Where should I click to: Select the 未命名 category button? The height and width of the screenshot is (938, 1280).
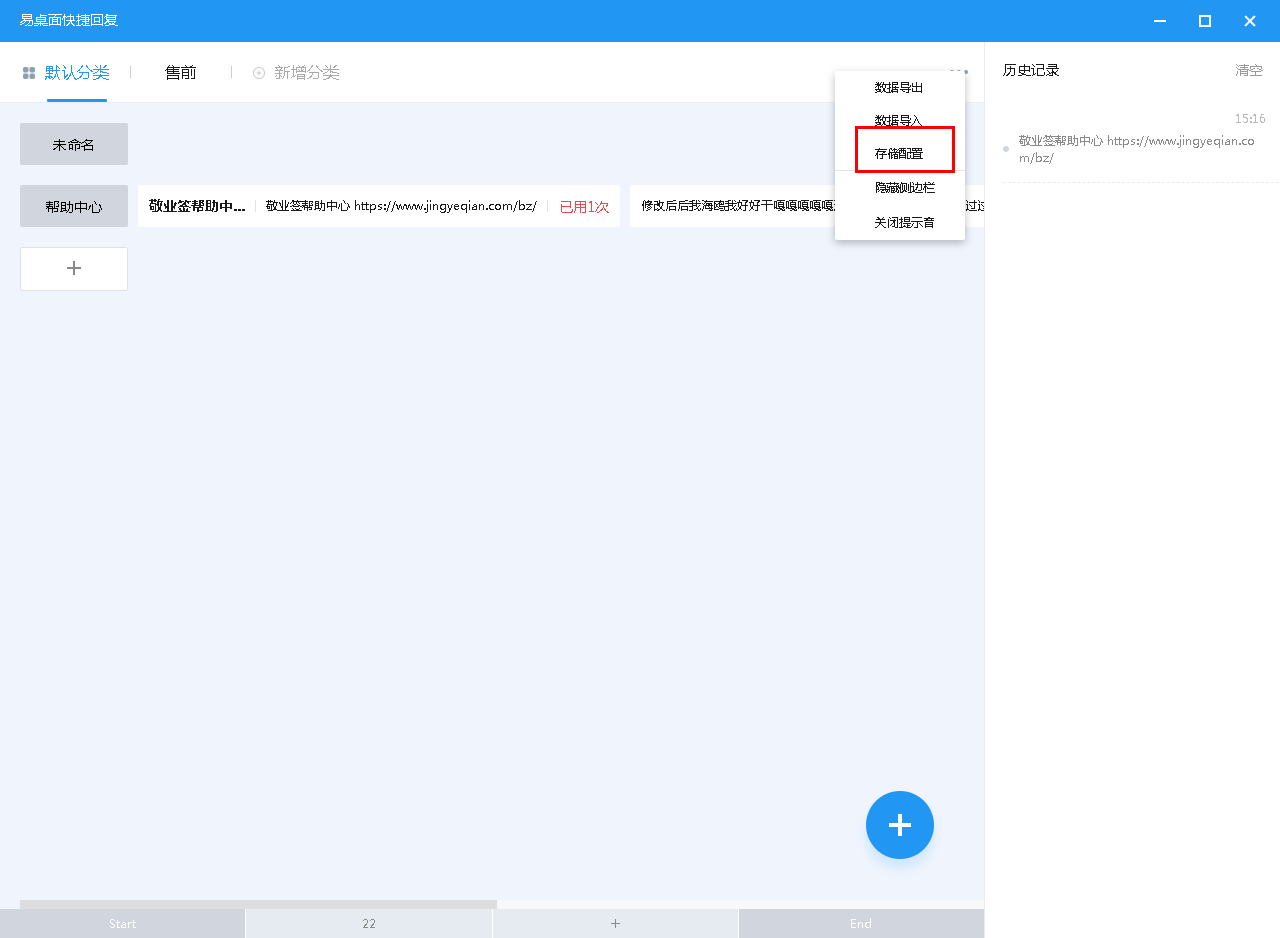click(x=73, y=143)
